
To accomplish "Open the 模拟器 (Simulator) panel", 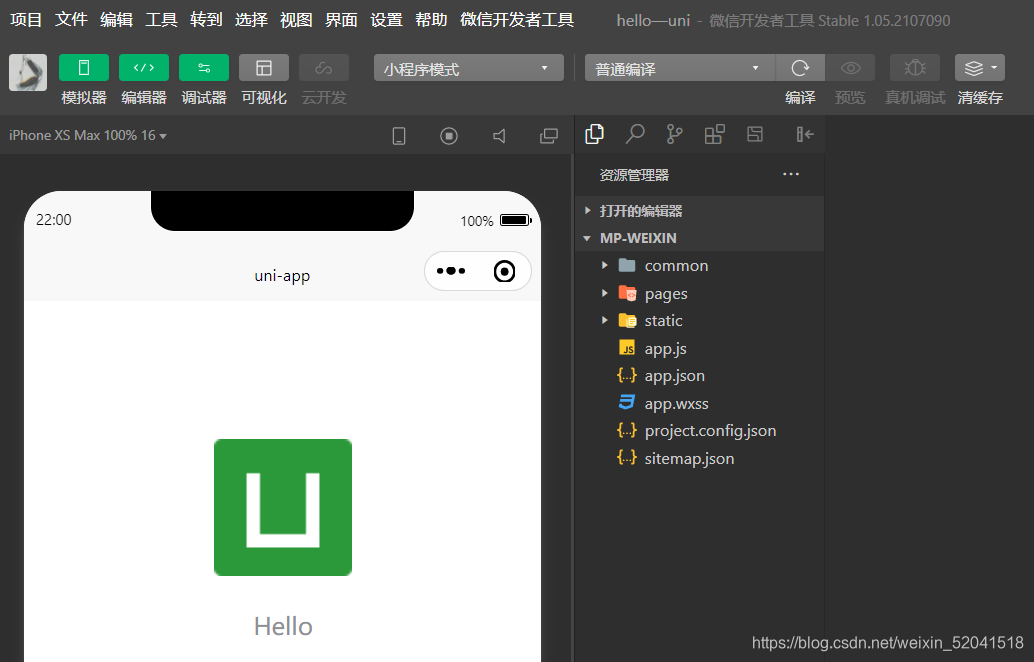I will click(x=83, y=67).
